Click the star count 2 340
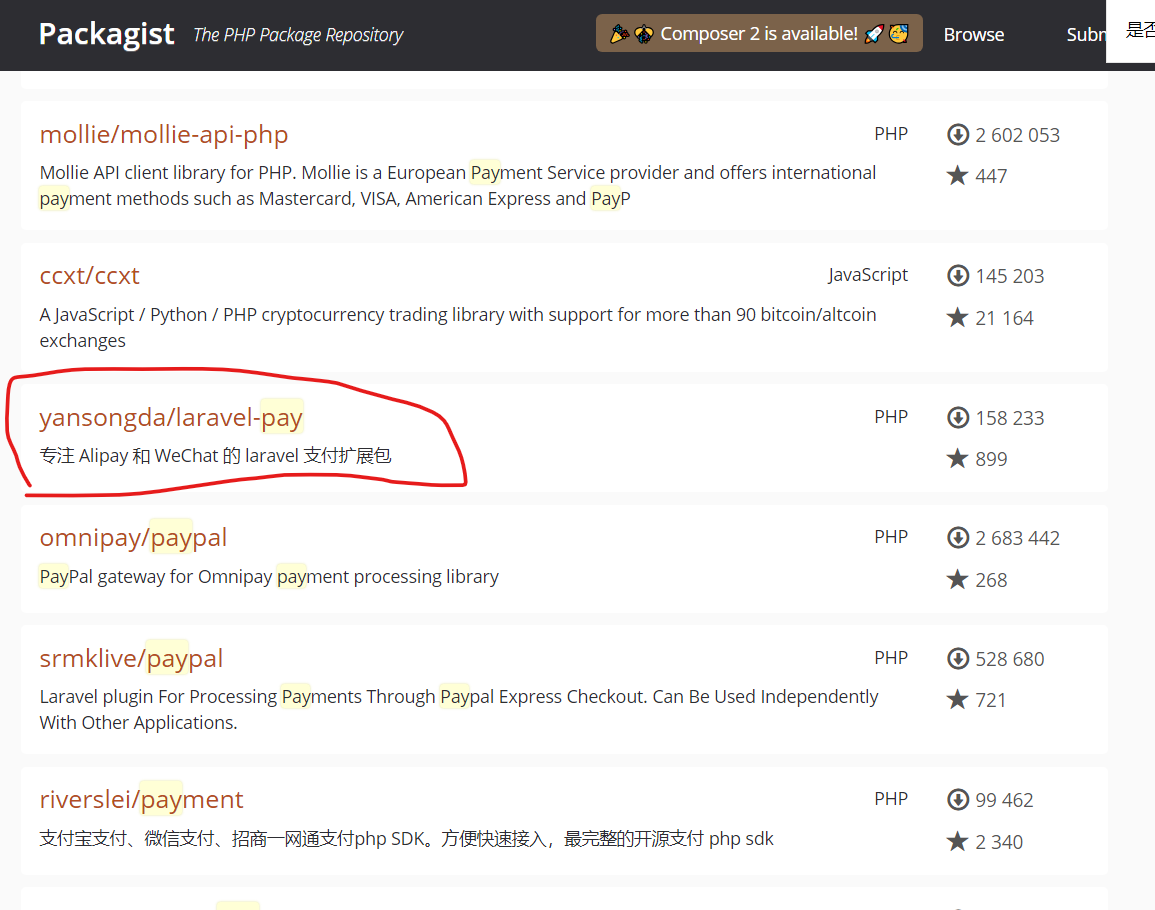The width and height of the screenshot is (1155, 910). pyautogui.click(x=1000, y=841)
